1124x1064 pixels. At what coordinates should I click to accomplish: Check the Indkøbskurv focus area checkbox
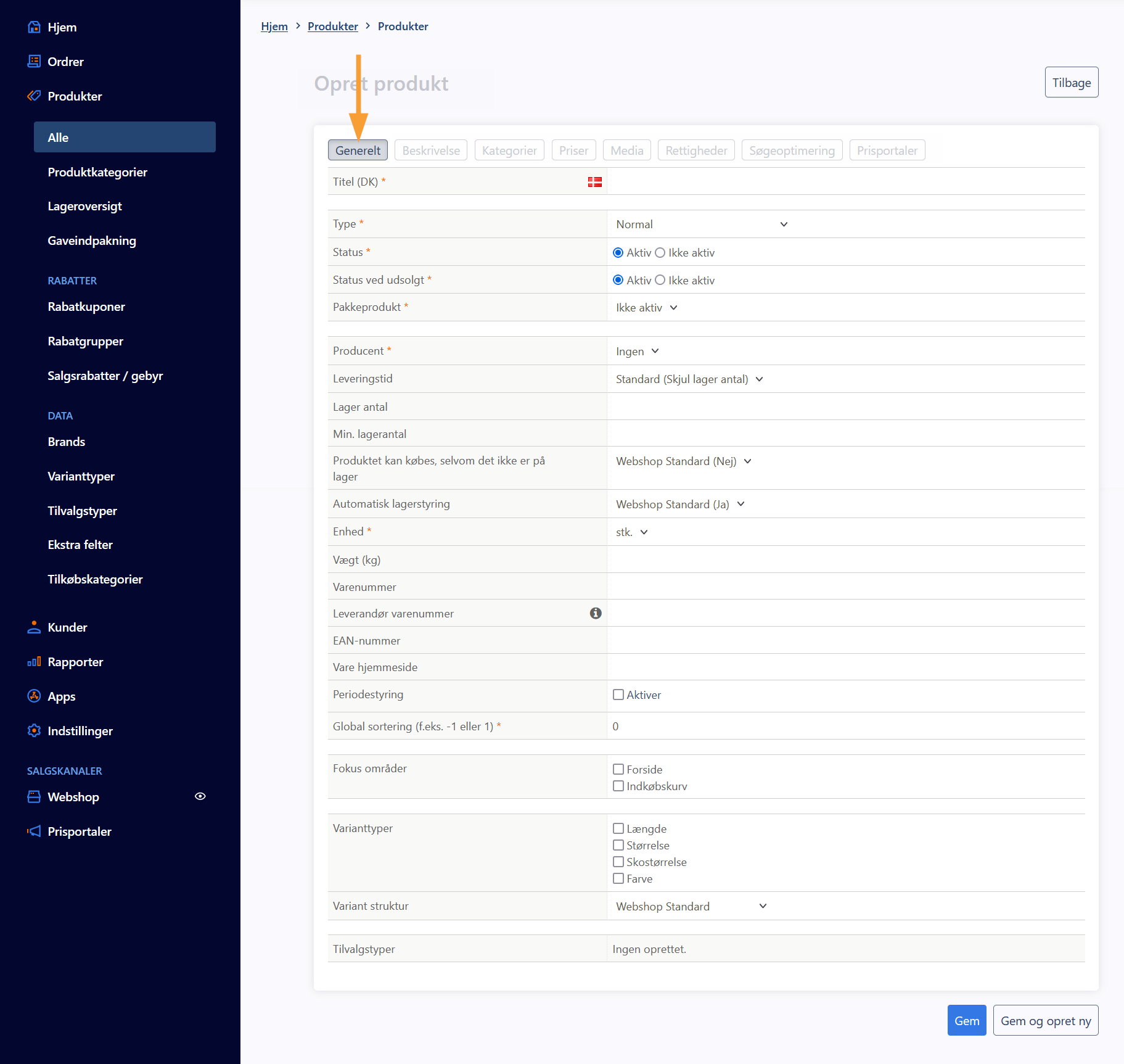(x=618, y=786)
